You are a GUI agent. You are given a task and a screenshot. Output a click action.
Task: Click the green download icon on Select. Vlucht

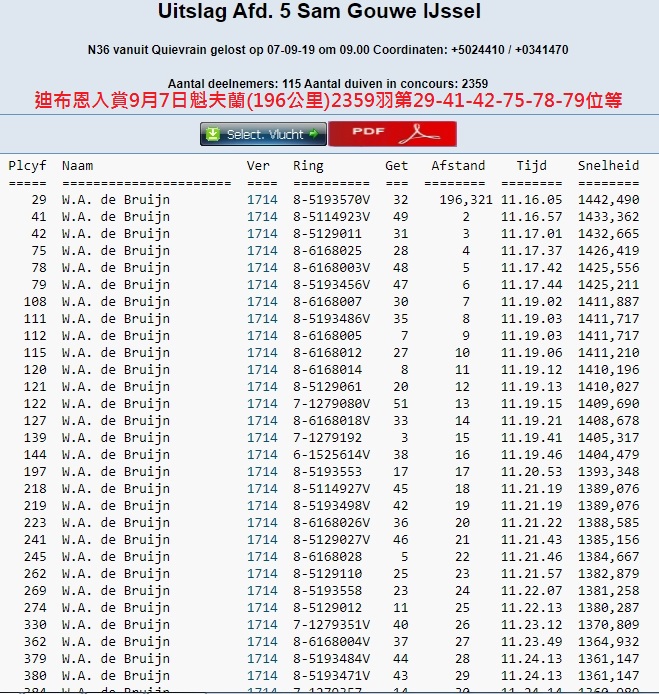(x=213, y=134)
